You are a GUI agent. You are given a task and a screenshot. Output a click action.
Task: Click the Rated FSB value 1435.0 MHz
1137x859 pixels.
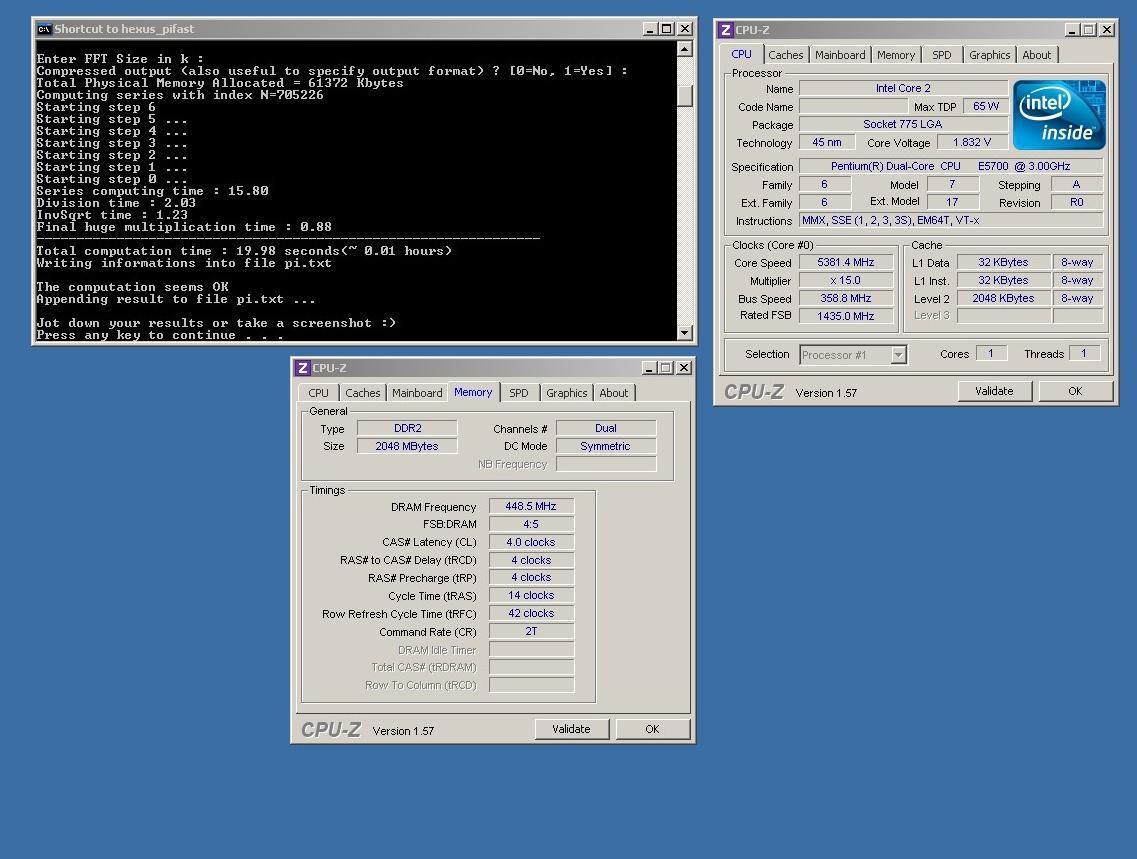pos(845,316)
